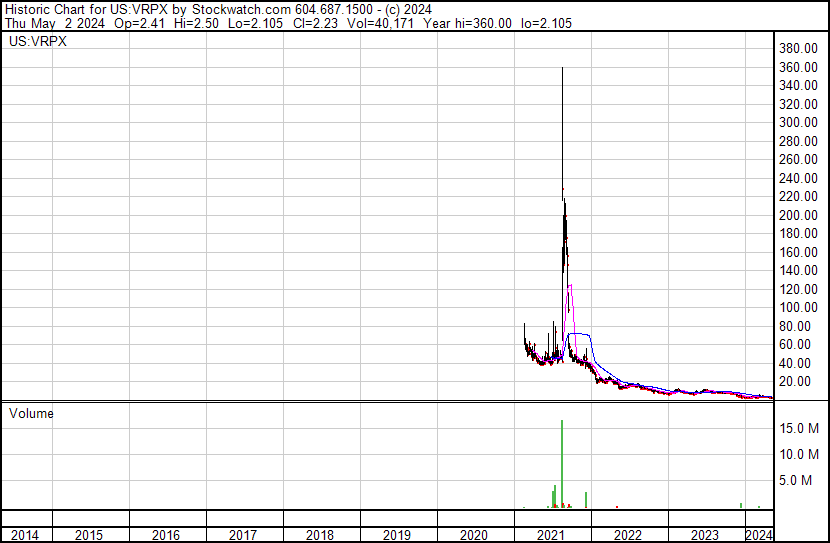
Task: Click the Vol=40,171 value in header
Action: (386, 24)
